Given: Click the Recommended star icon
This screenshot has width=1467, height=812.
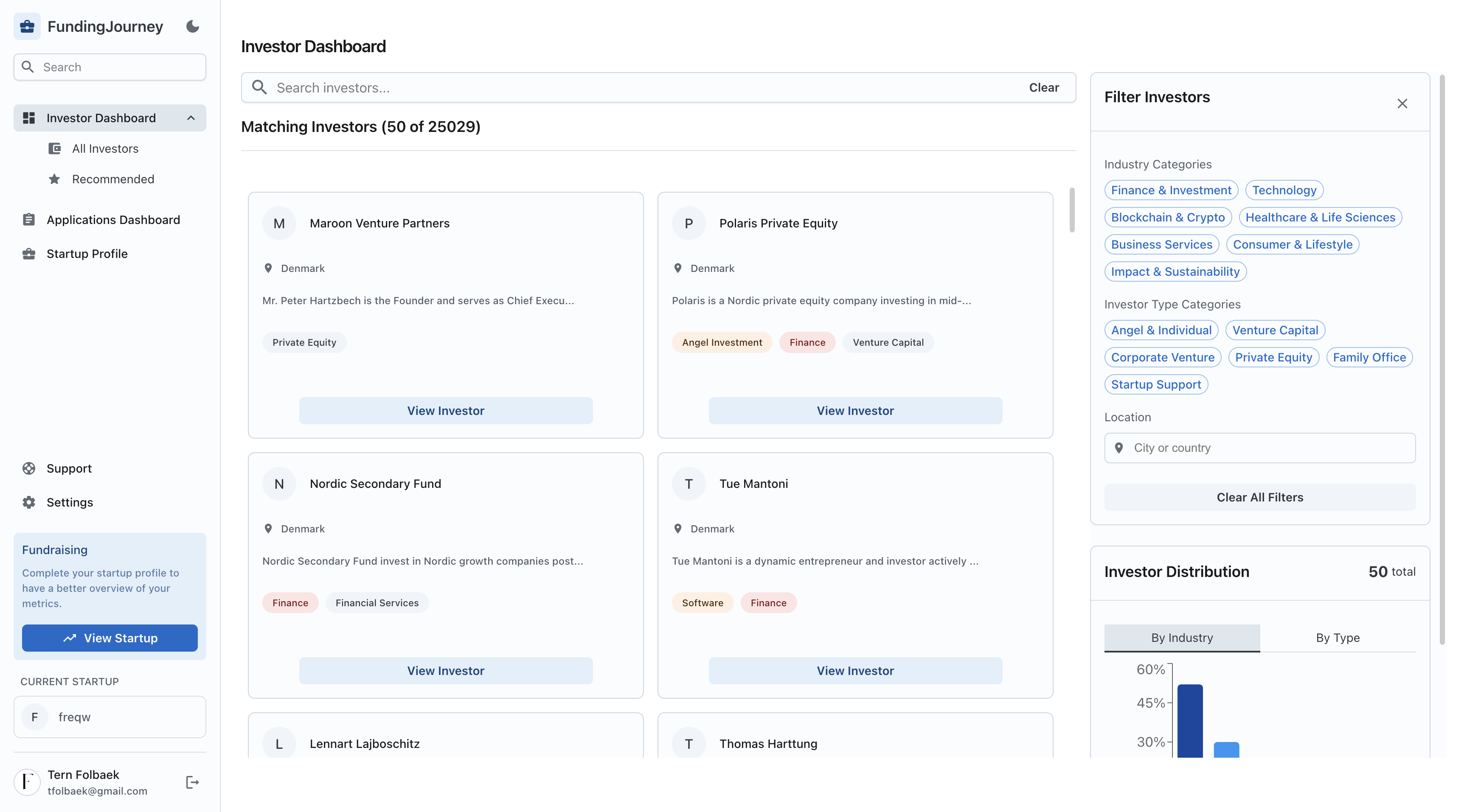Looking at the screenshot, I should pyautogui.click(x=54, y=179).
